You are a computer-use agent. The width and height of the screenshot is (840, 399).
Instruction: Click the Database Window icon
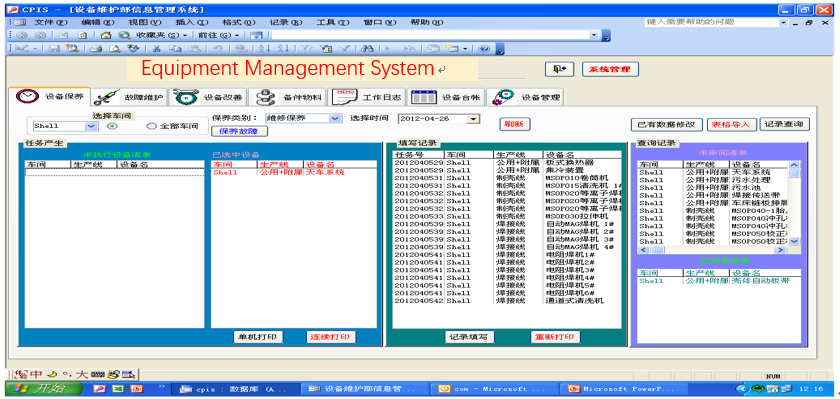(432, 49)
